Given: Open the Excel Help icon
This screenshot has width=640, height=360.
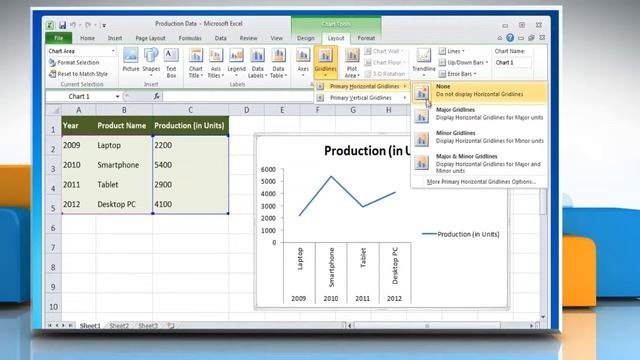Looking at the screenshot, I should pyautogui.click(x=510, y=38).
